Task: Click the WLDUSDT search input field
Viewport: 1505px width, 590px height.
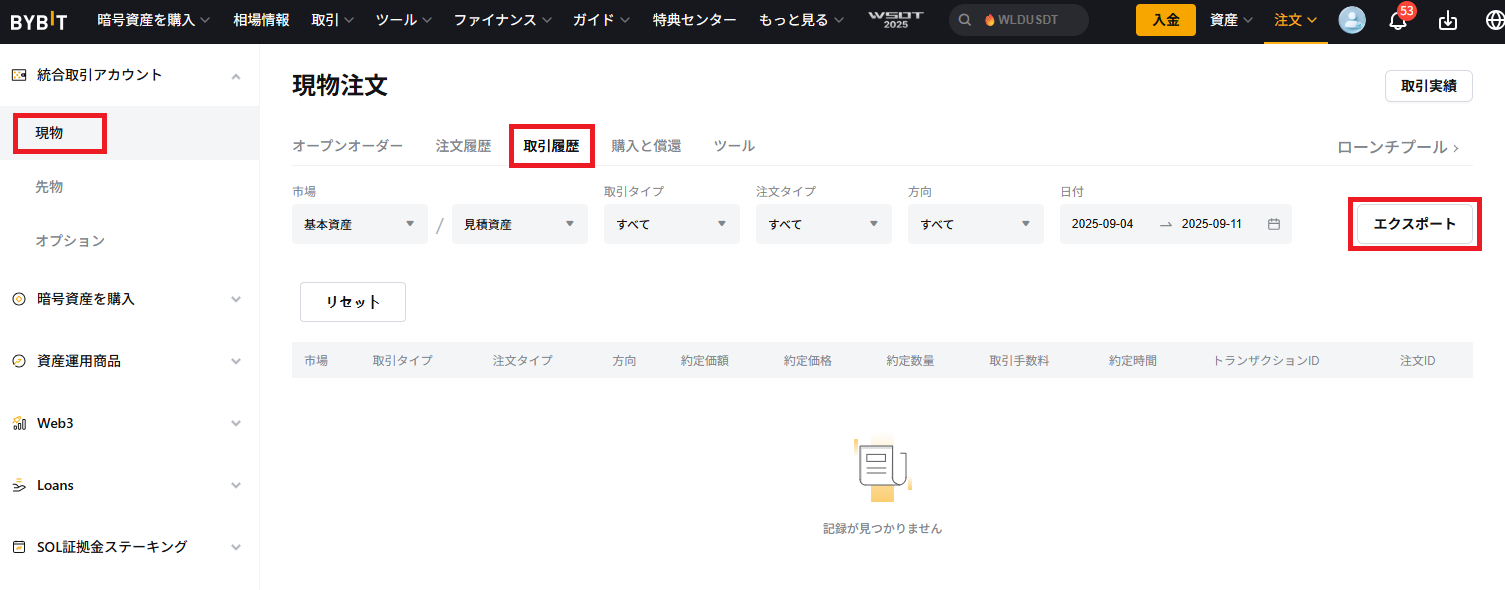Action: point(1030,19)
